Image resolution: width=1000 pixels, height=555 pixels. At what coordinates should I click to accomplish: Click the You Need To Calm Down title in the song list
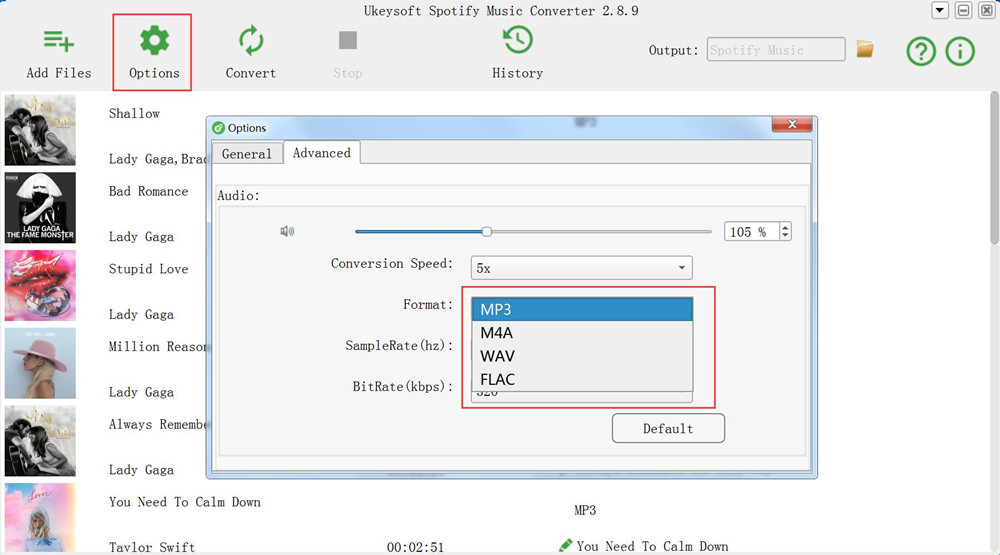click(x=184, y=502)
